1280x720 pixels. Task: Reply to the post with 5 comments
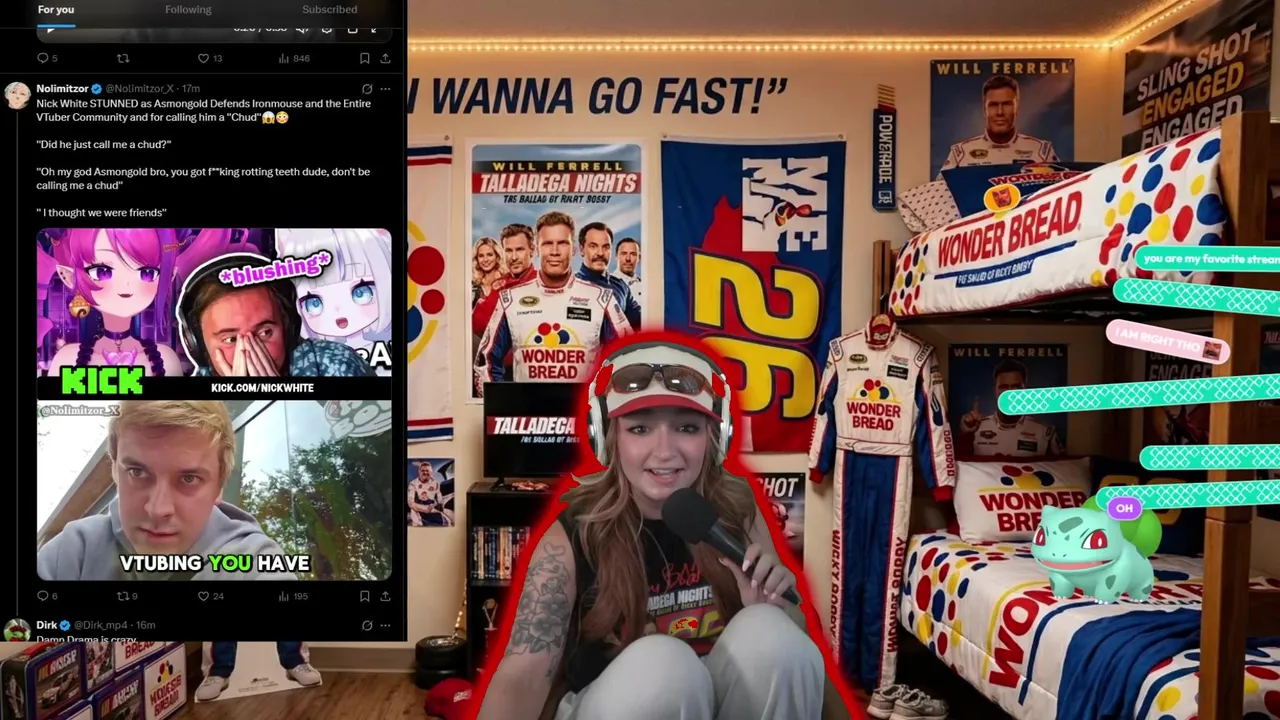click(47, 59)
